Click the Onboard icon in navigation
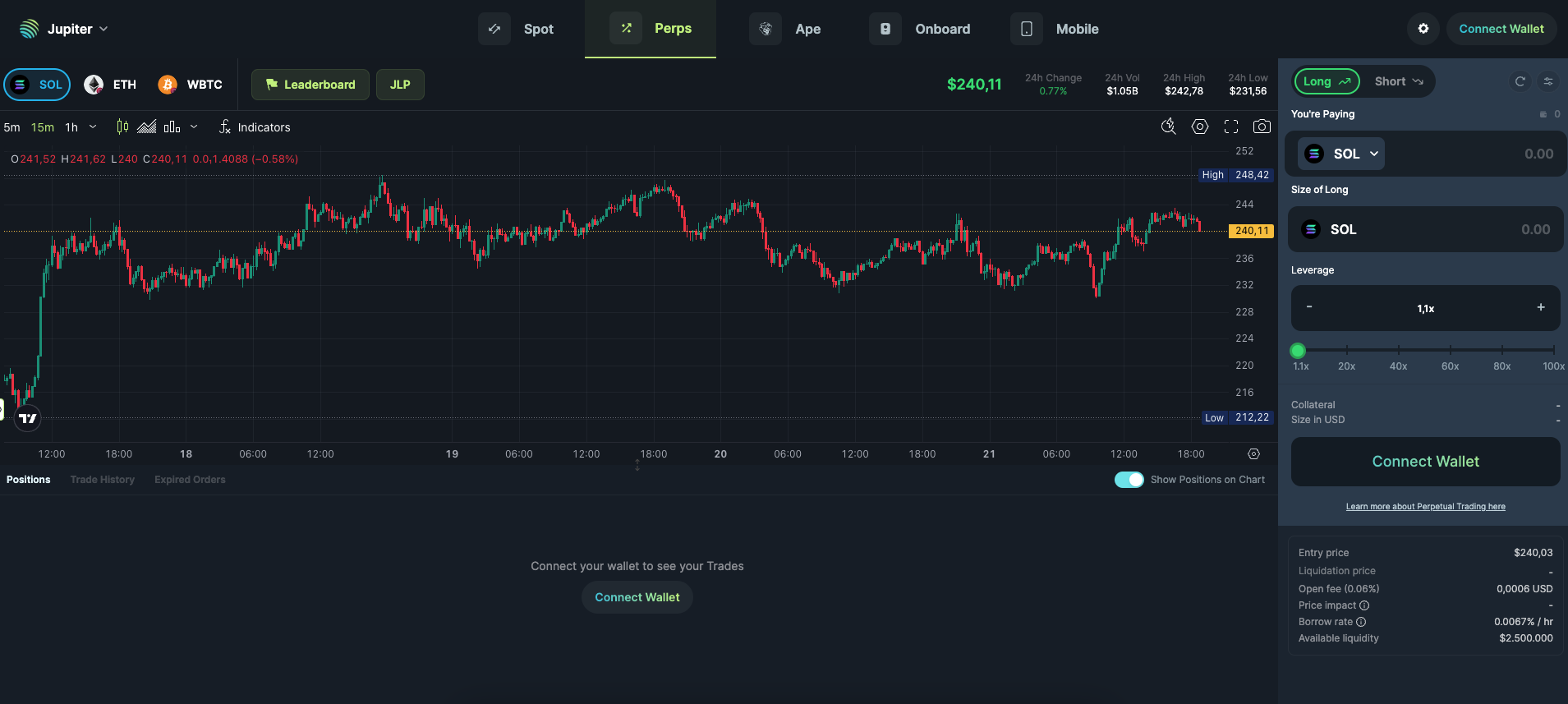Screen dimensions: 1568x704 tap(885, 29)
